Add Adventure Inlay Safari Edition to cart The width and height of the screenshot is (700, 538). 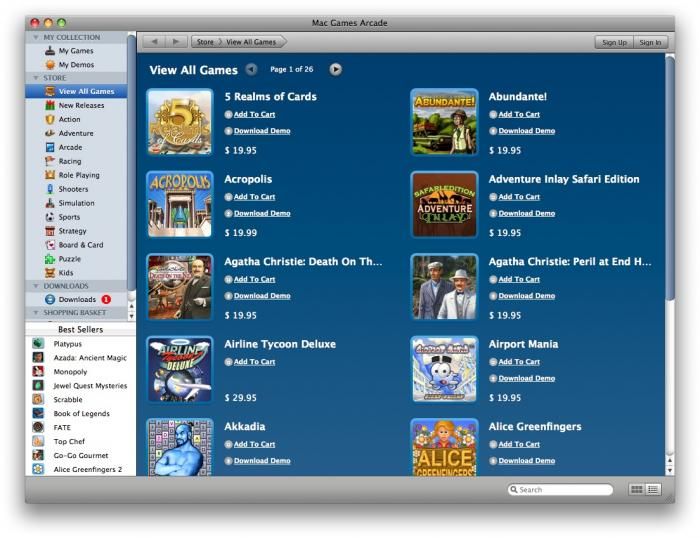point(519,197)
